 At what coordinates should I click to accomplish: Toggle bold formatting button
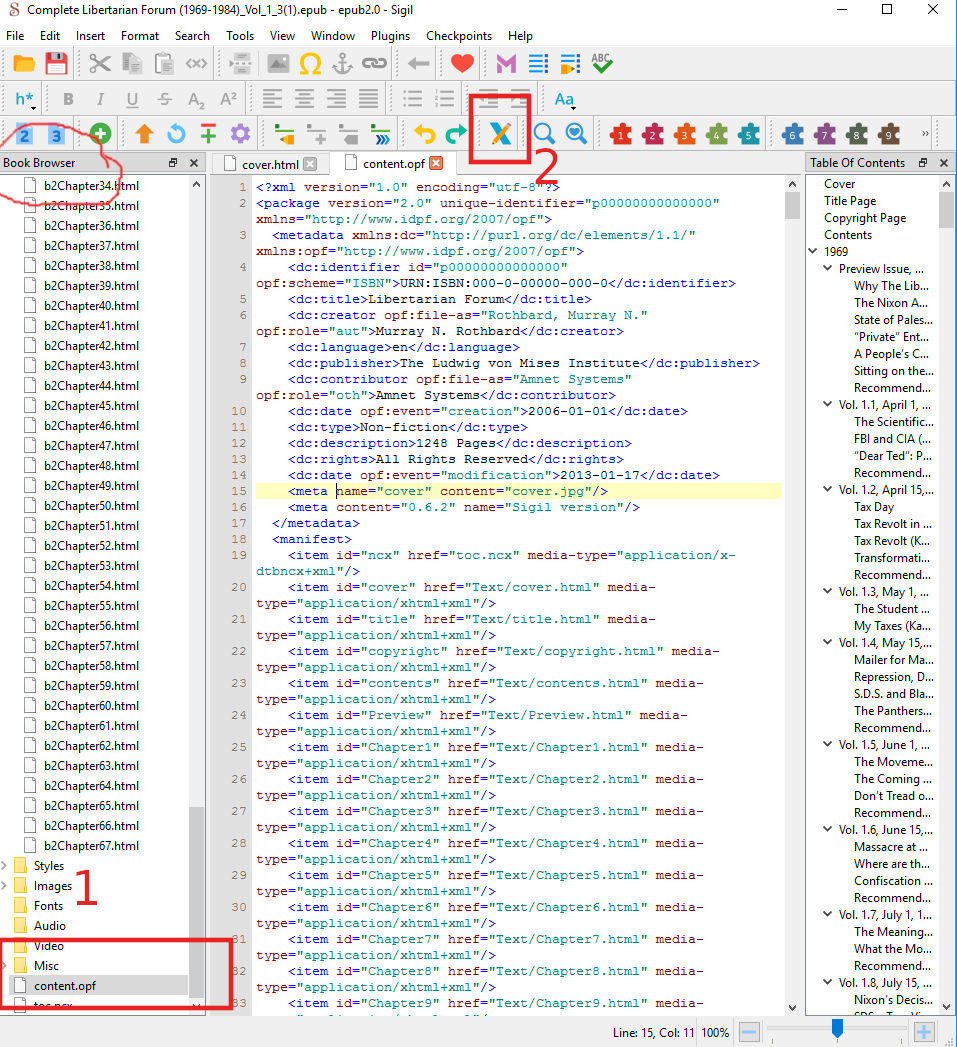click(x=68, y=99)
